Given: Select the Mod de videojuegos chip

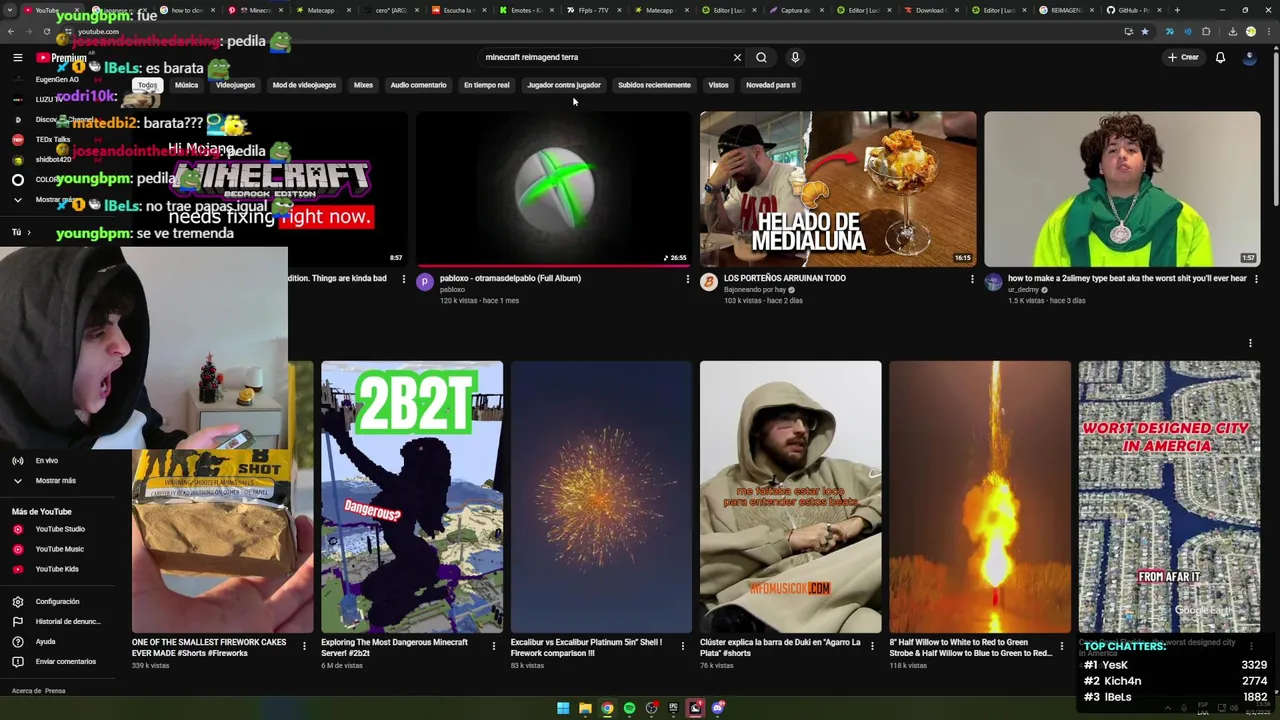Looking at the screenshot, I should tap(304, 85).
